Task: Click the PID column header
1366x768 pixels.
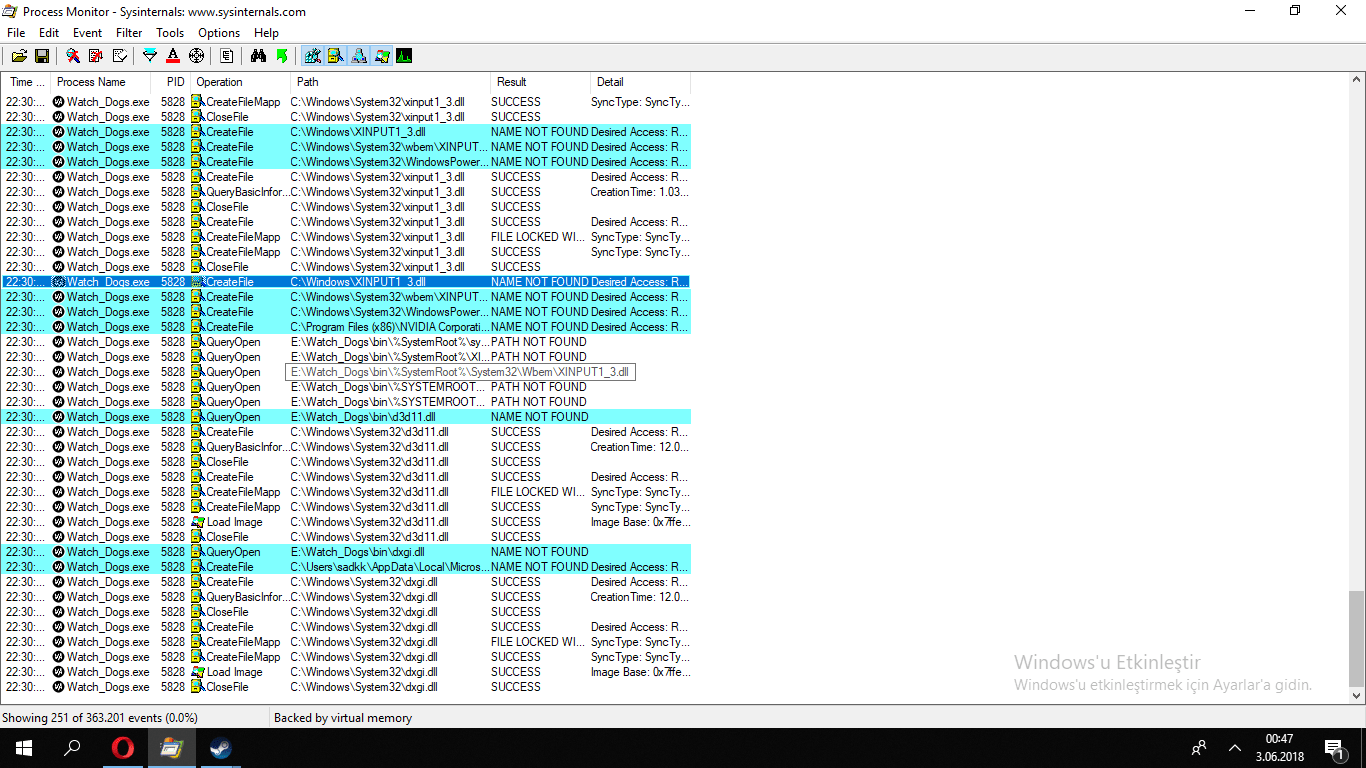Action: [x=170, y=82]
